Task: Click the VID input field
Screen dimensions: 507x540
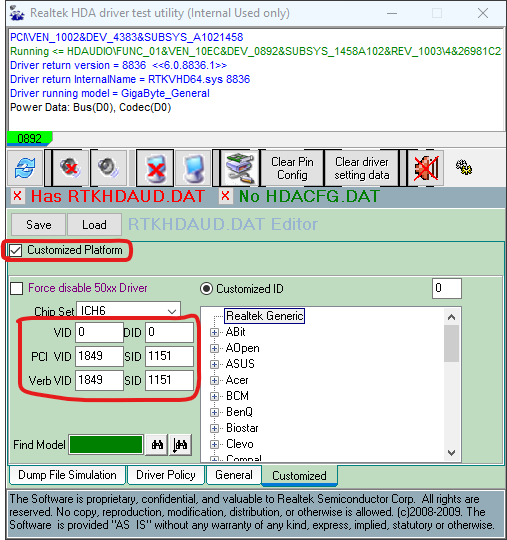Action: point(99,332)
